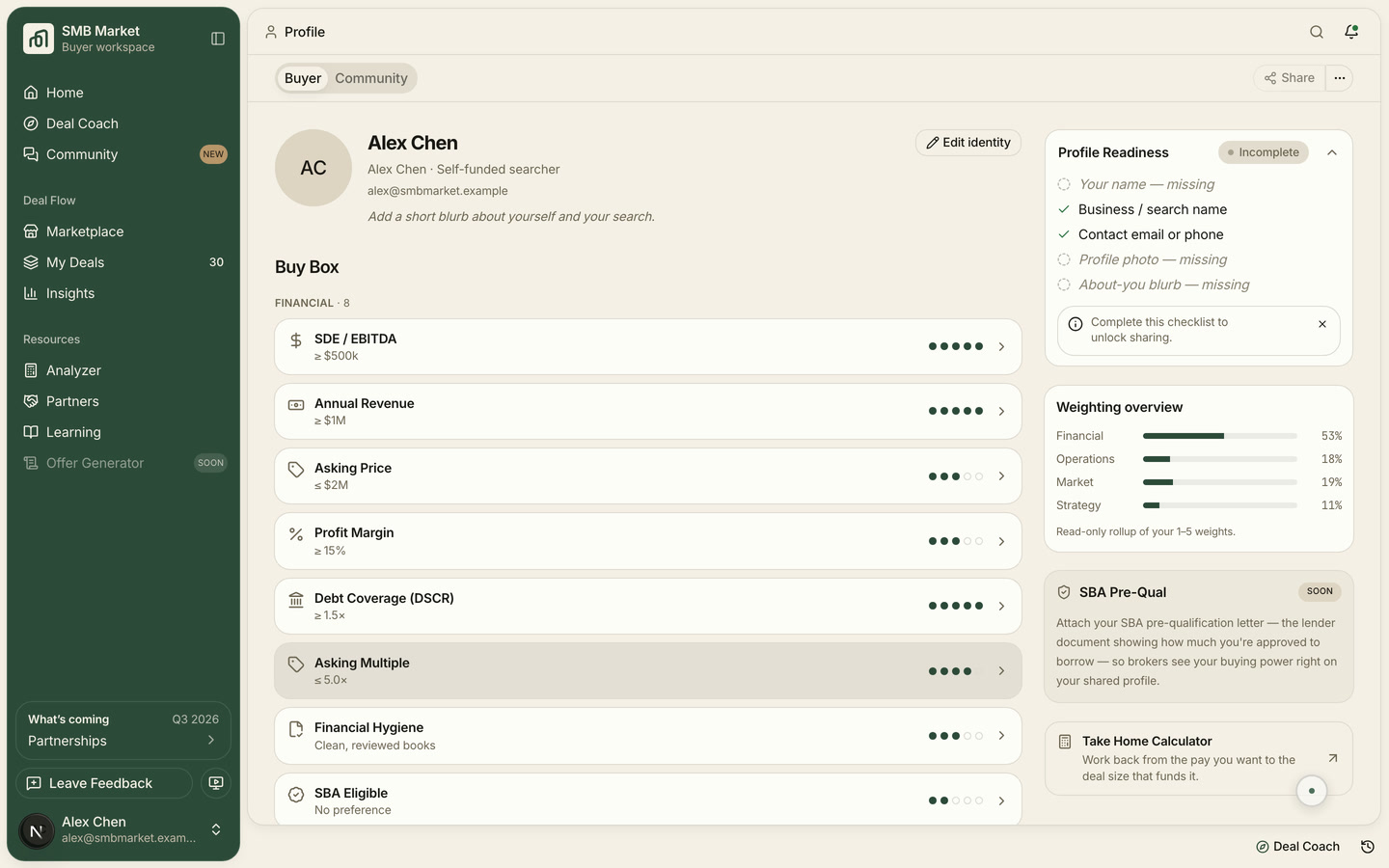The width and height of the screenshot is (1389, 868).
Task: Dismiss the checklist hint with the X
Action: tap(1322, 324)
